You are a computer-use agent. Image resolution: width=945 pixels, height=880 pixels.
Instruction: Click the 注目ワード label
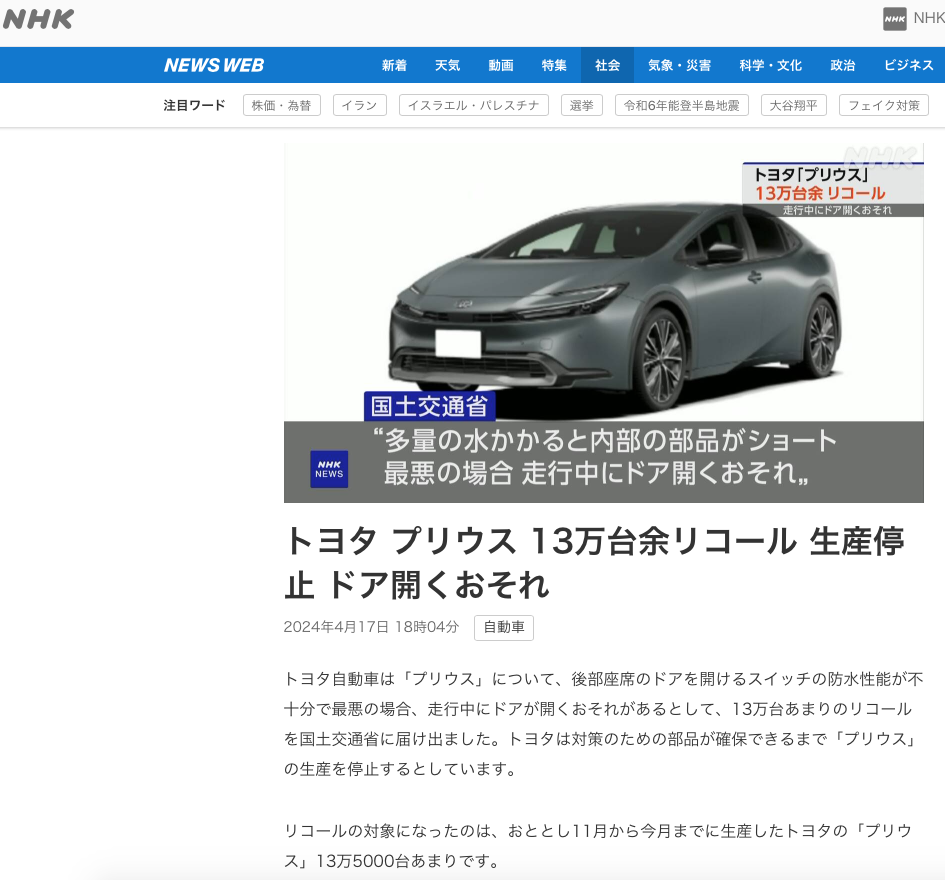[194, 105]
